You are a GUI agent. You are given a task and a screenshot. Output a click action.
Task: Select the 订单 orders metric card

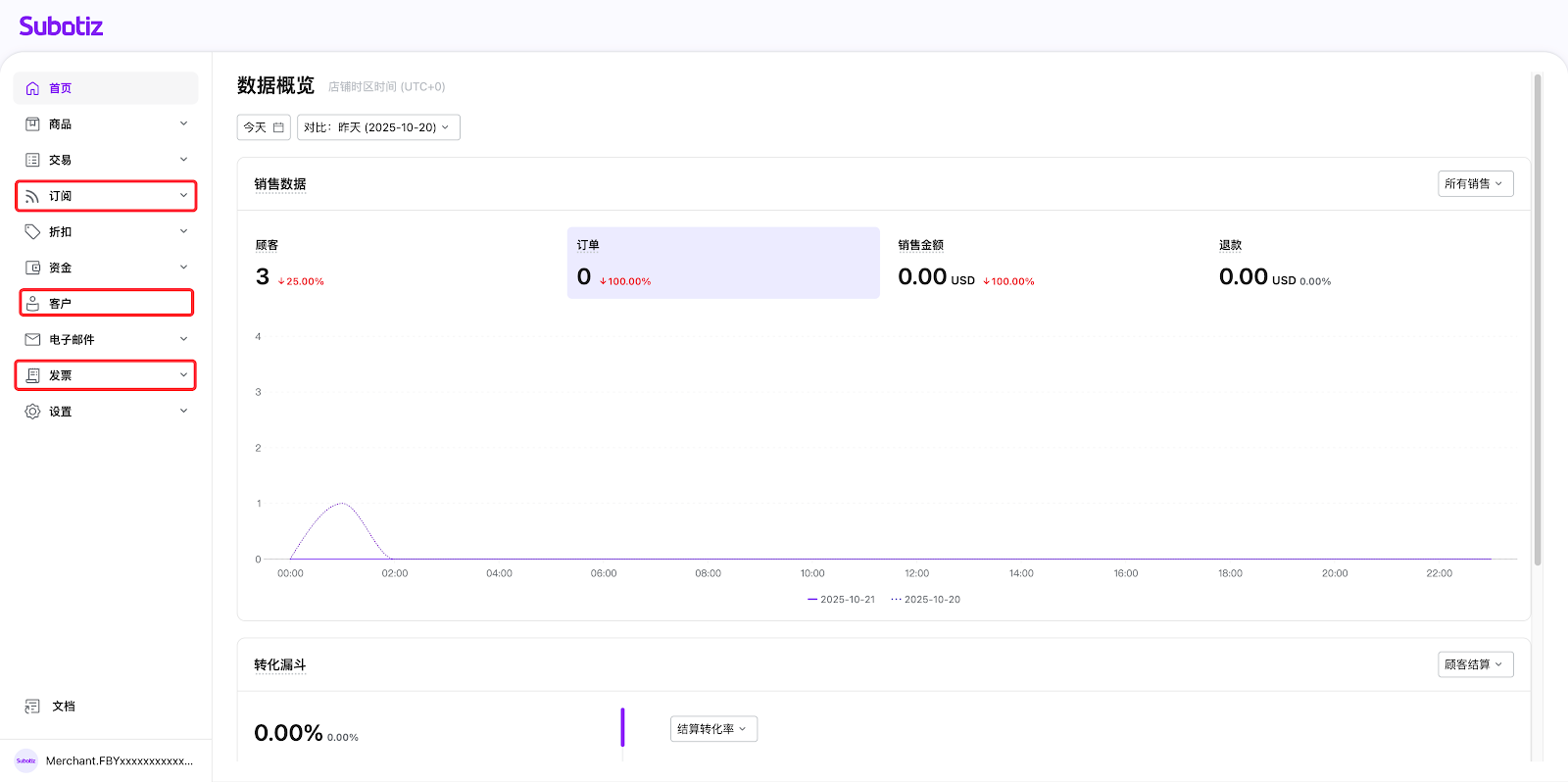click(722, 263)
